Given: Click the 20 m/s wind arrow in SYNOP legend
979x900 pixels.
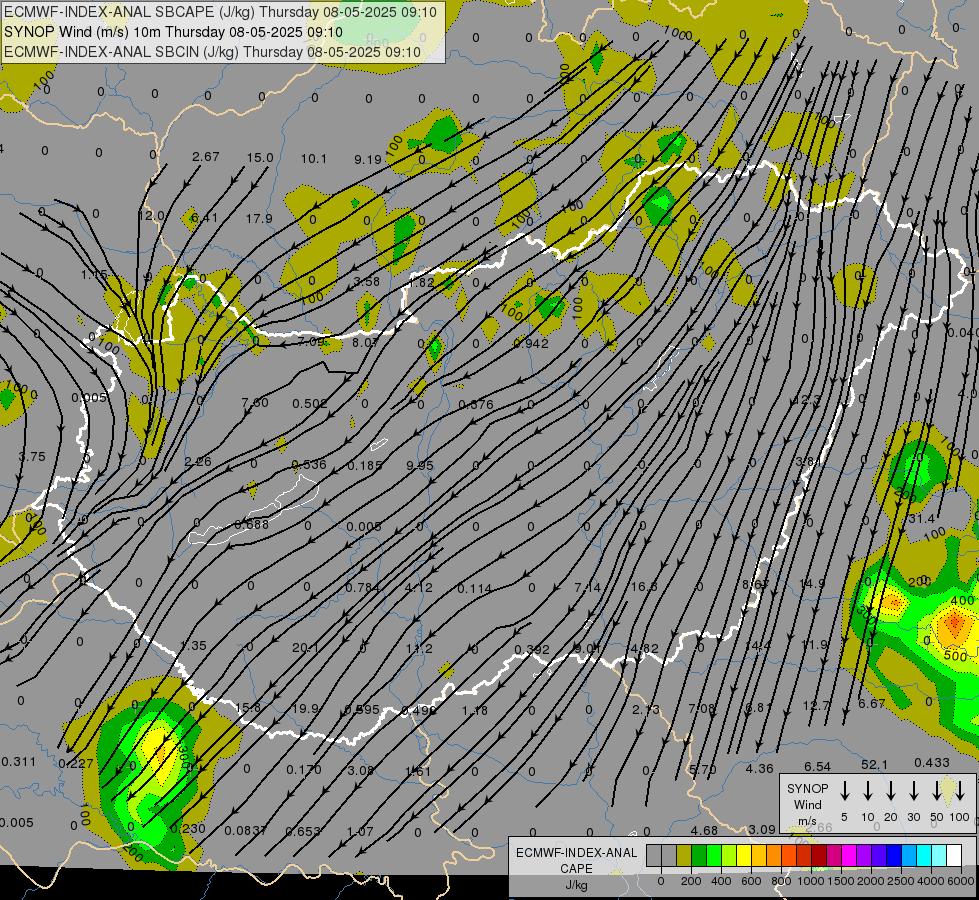Looking at the screenshot, I should click(x=891, y=791).
